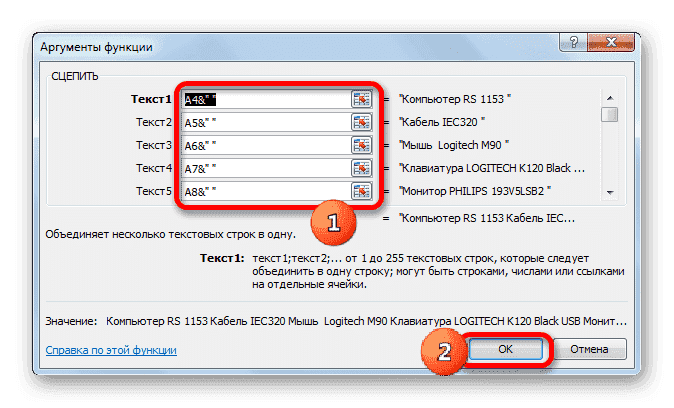Click the "Мышь Logitech M90 " result text
Image resolution: width=674 pixels, height=408 pixels.
click(454, 145)
